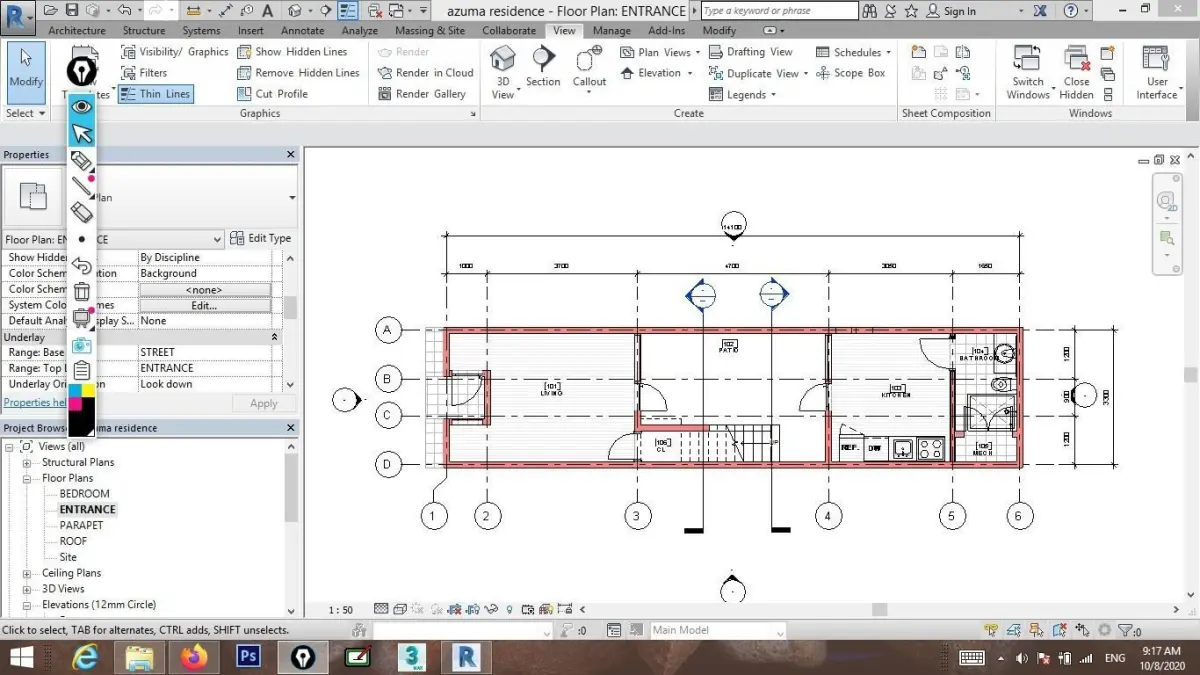Click Render in Cloud

(425, 73)
